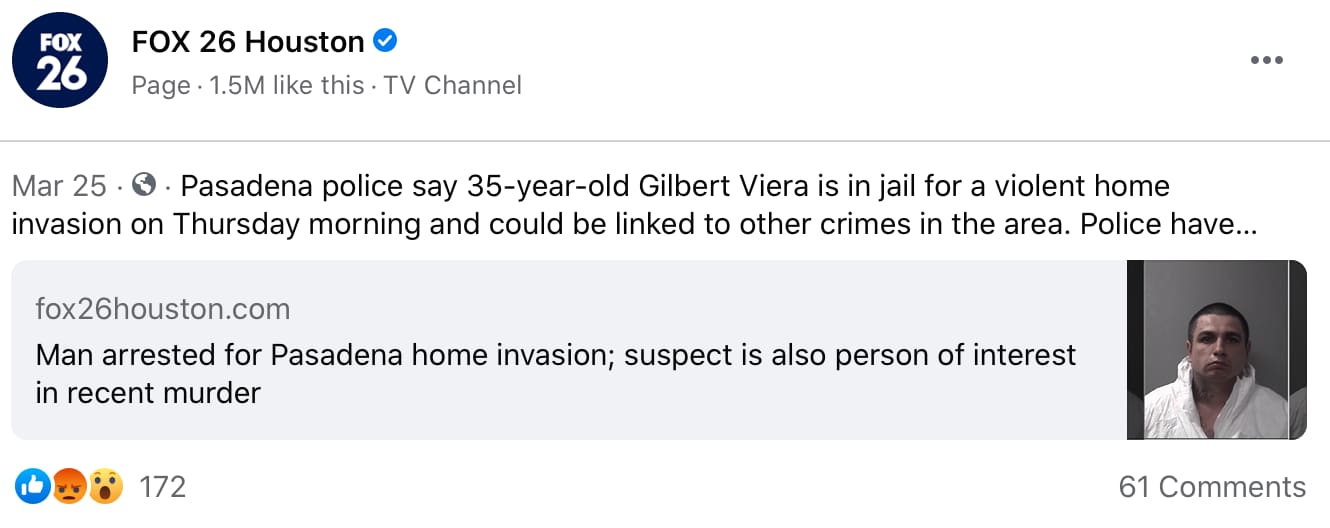Click the "Page" label under the name

click(160, 86)
